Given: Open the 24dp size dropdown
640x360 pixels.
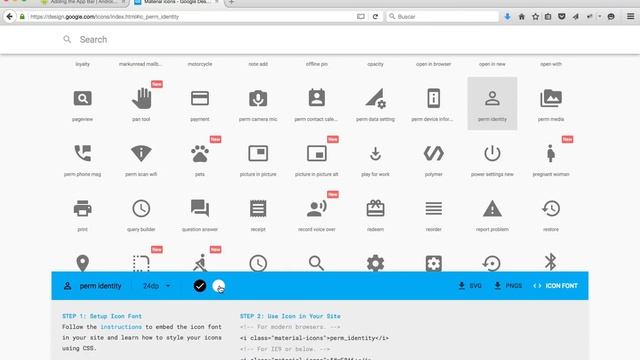Looking at the screenshot, I should point(156,286).
